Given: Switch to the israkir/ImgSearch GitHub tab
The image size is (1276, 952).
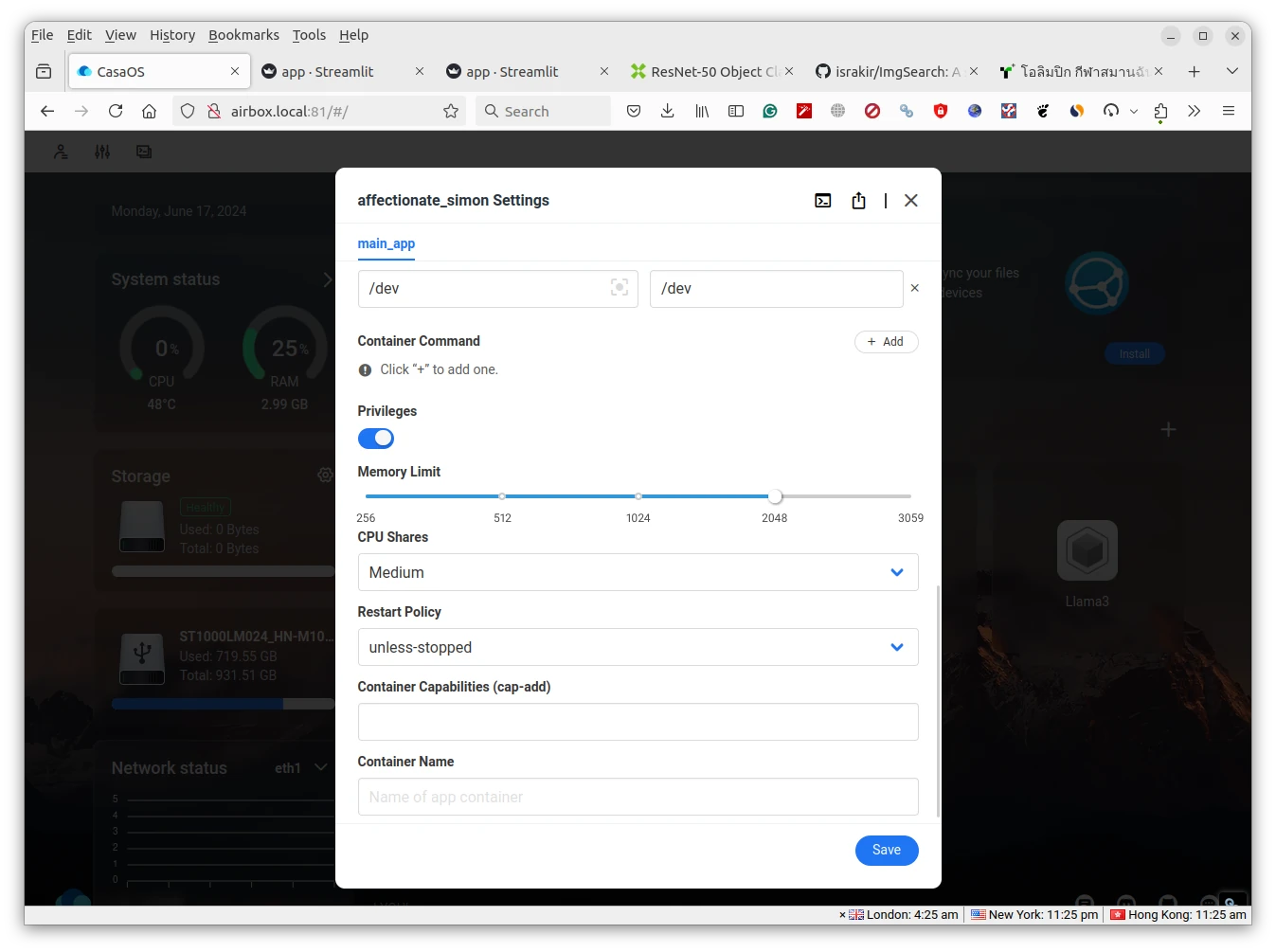Looking at the screenshot, I should point(896,72).
